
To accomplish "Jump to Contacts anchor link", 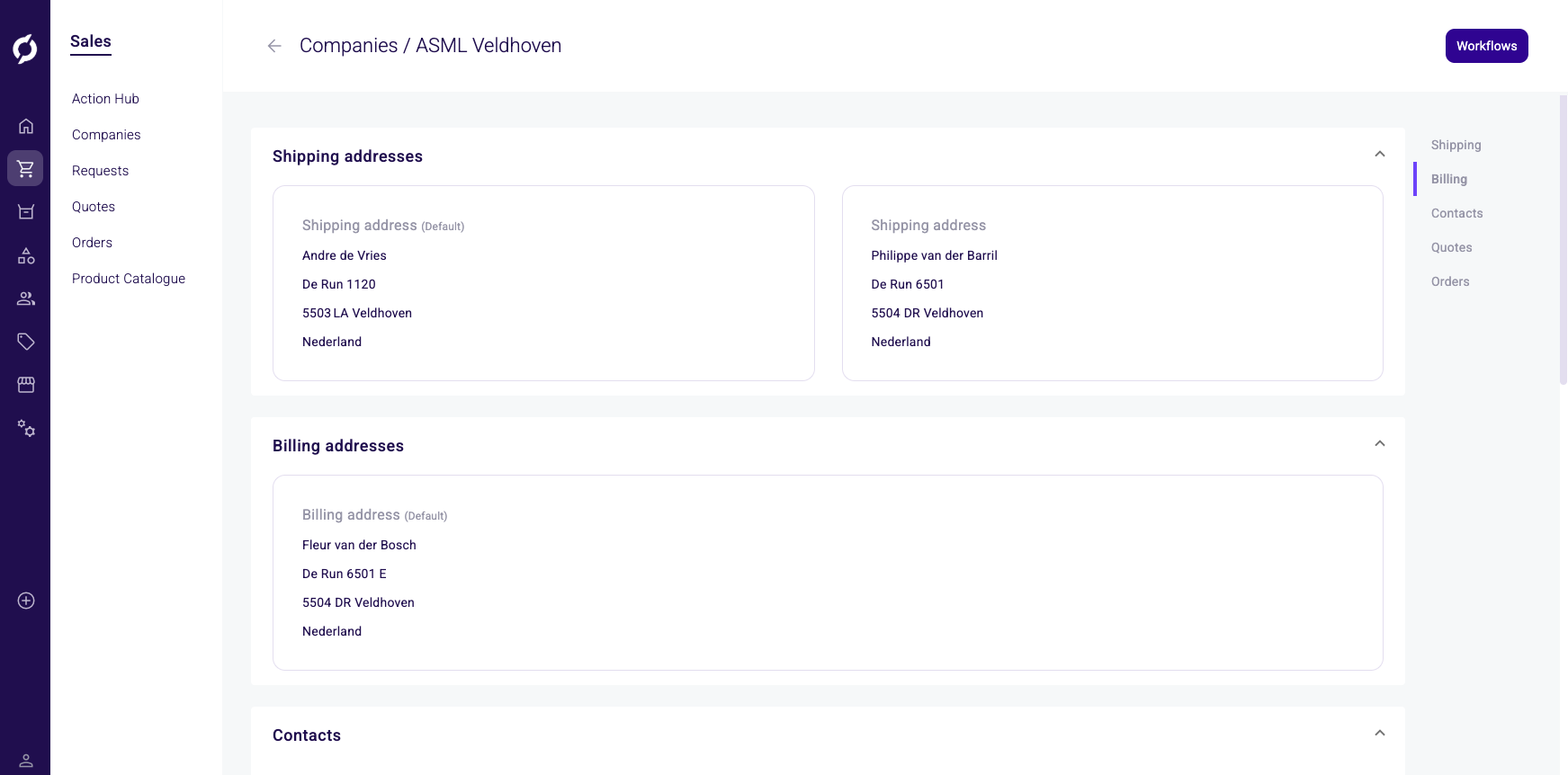I will 1456,213.
